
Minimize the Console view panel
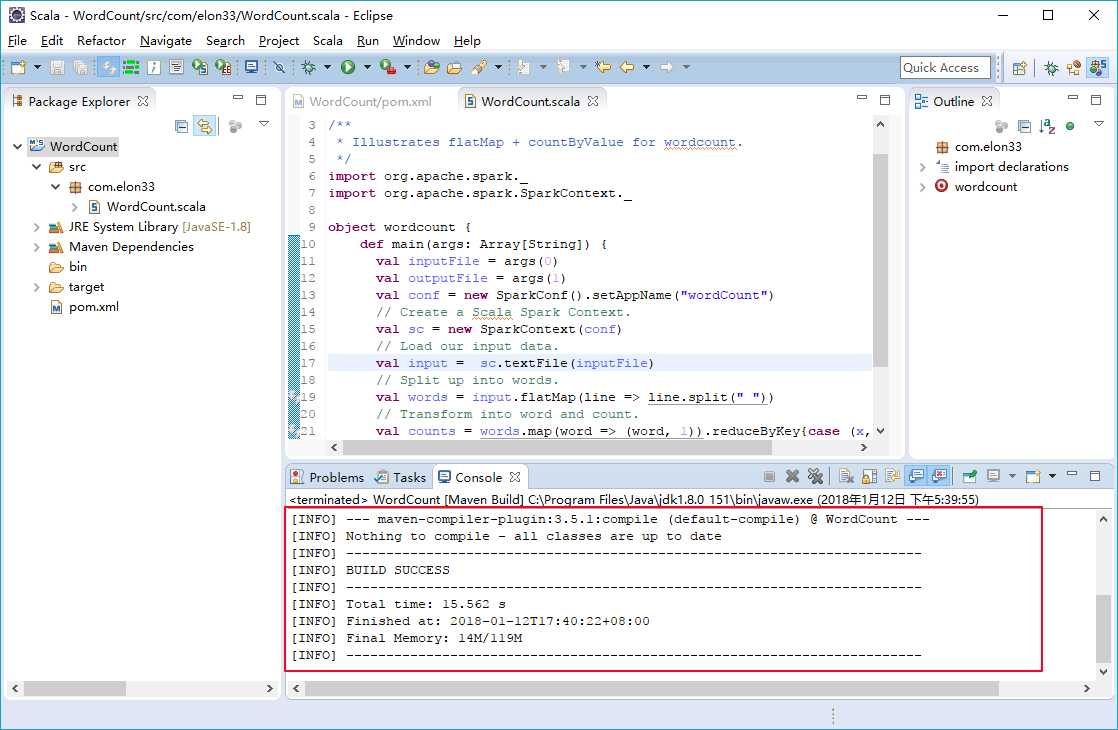pyautogui.click(x=1072, y=474)
